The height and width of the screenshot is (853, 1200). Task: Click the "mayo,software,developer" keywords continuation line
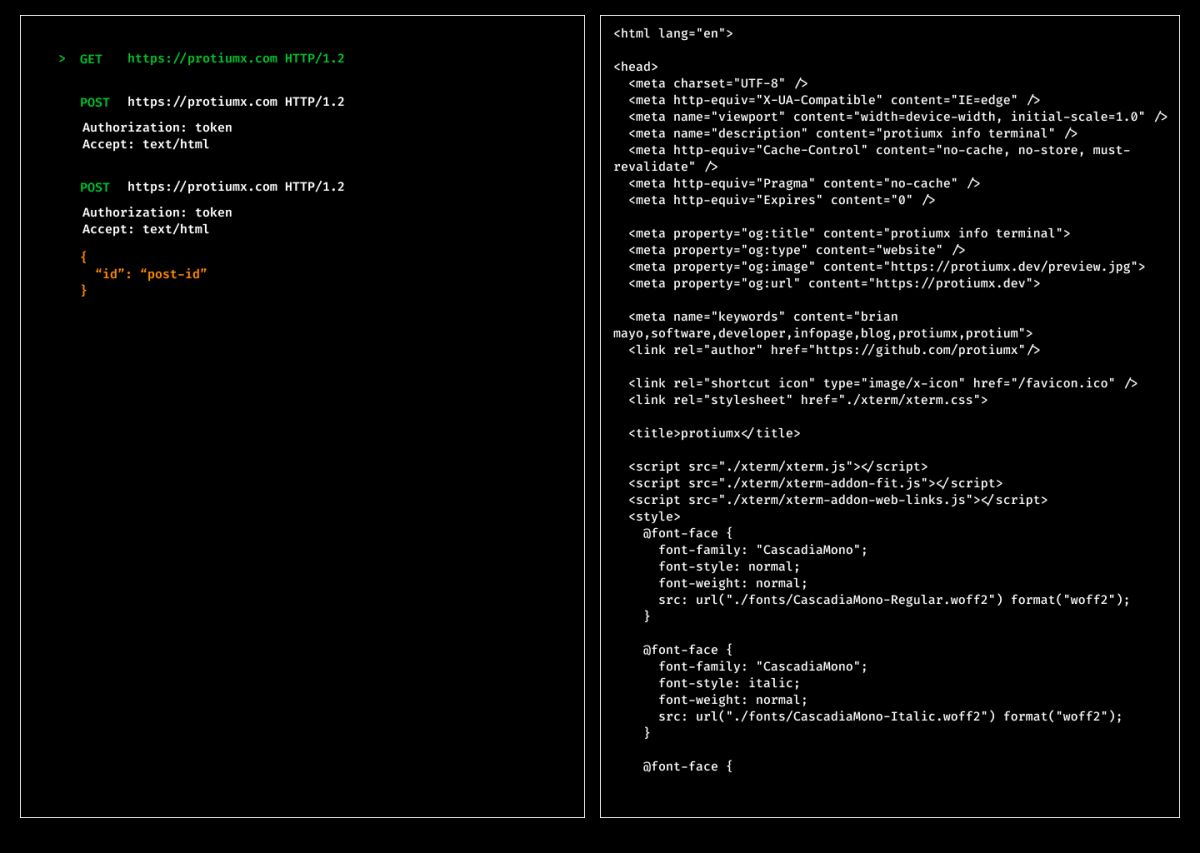pyautogui.click(x=823, y=333)
